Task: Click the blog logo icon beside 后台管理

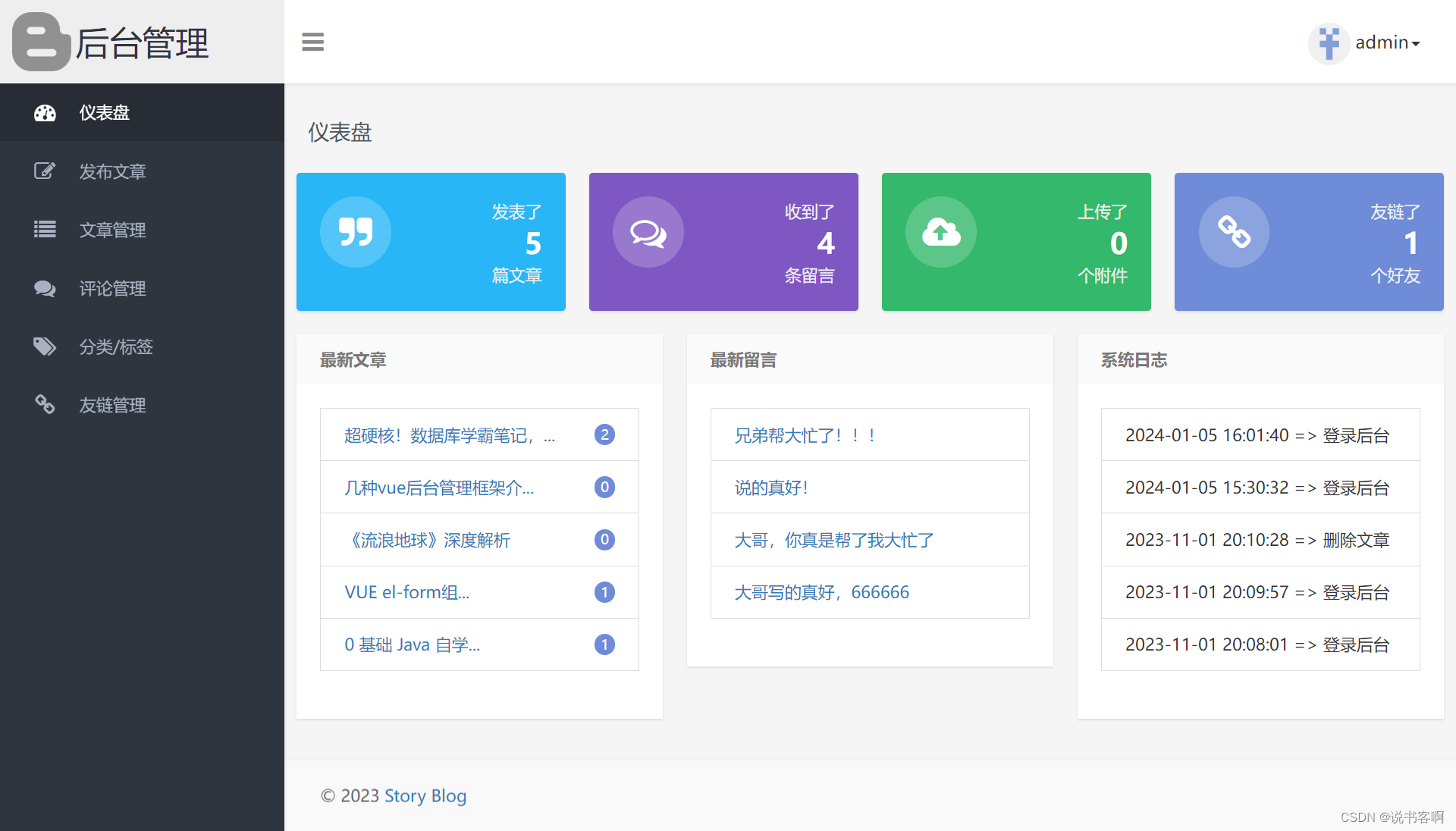Action: point(40,42)
